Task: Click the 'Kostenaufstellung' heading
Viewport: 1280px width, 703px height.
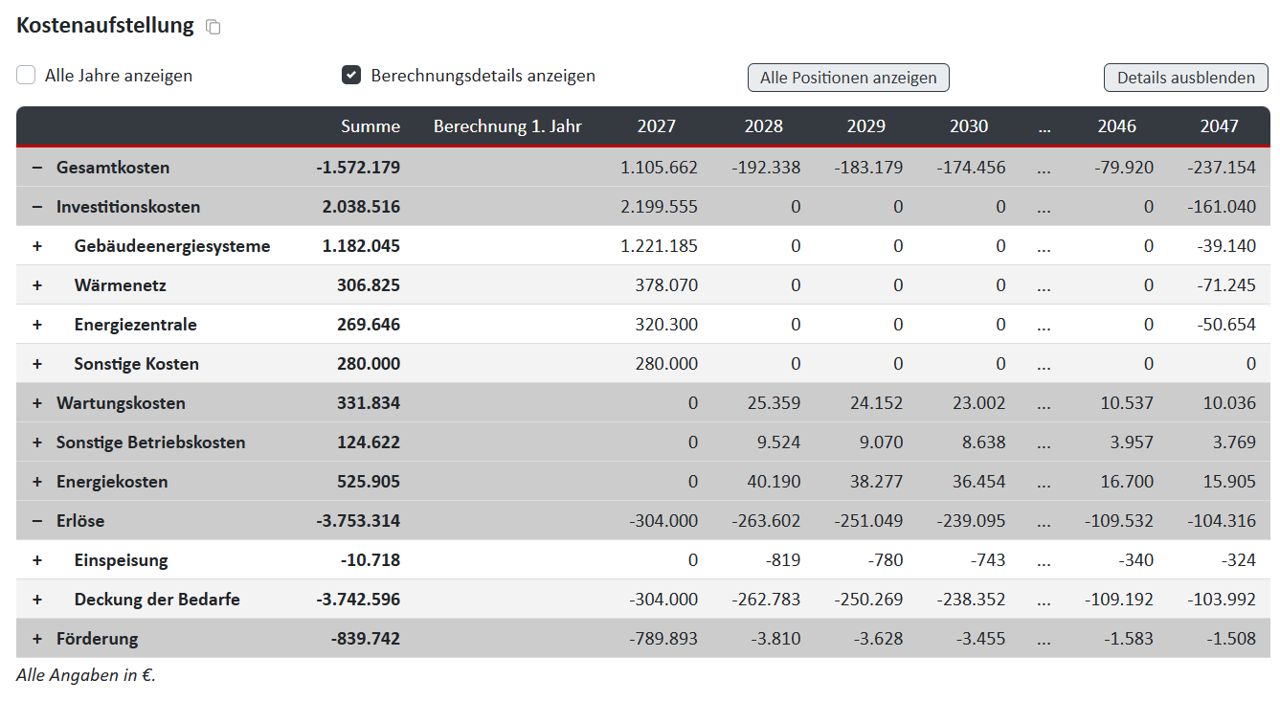Action: point(105,25)
